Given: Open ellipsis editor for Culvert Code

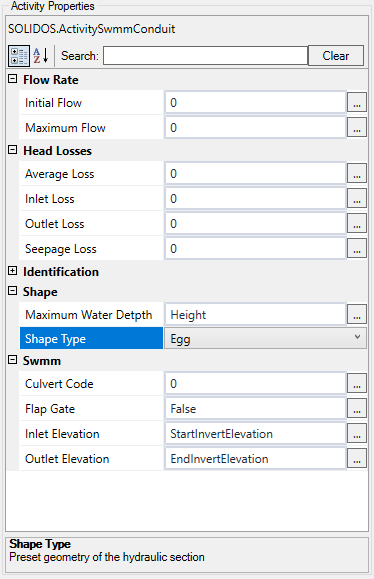Looking at the screenshot, I should coord(357,383).
